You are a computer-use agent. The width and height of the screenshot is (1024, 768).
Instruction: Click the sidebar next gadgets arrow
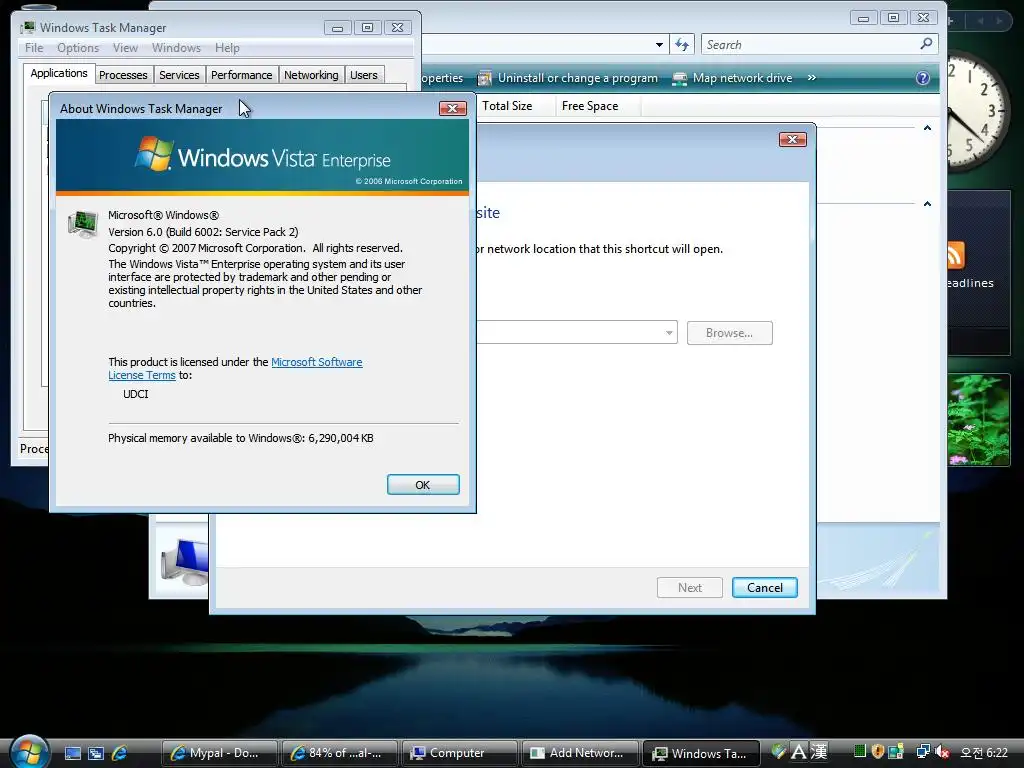coord(999,22)
